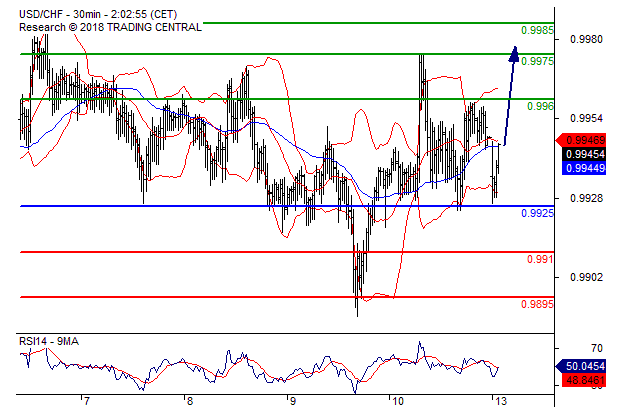620x416 pixels.
Task: Click the 0.9954 price axis value
Action: coord(586,118)
